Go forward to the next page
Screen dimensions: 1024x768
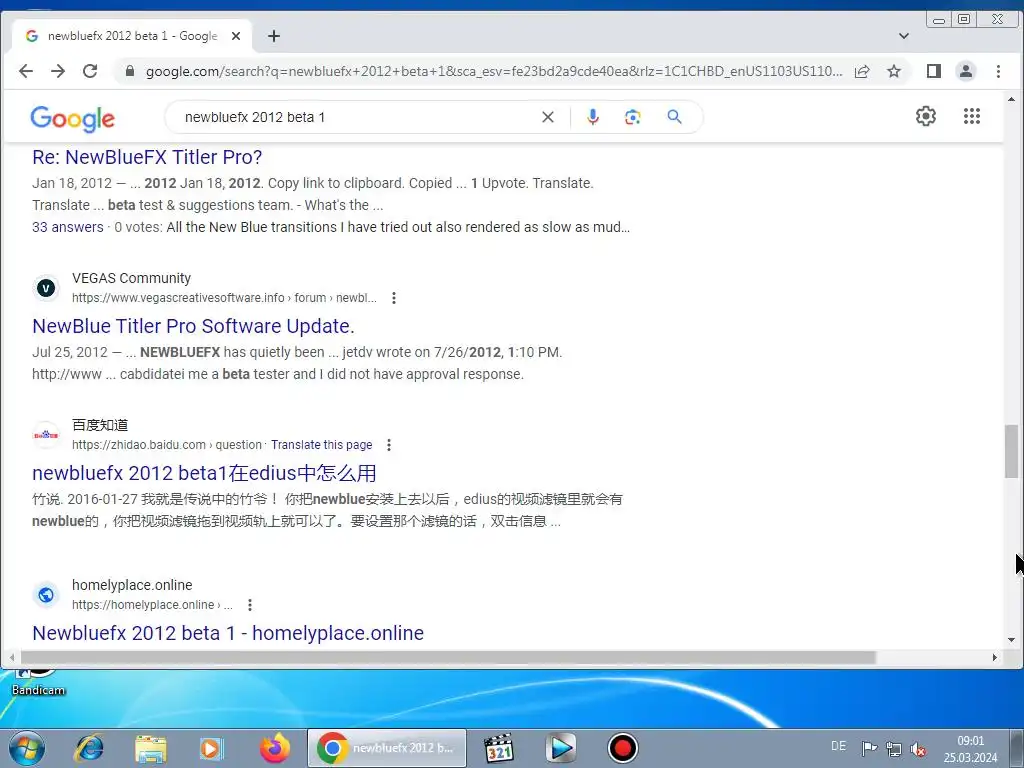coord(57,71)
